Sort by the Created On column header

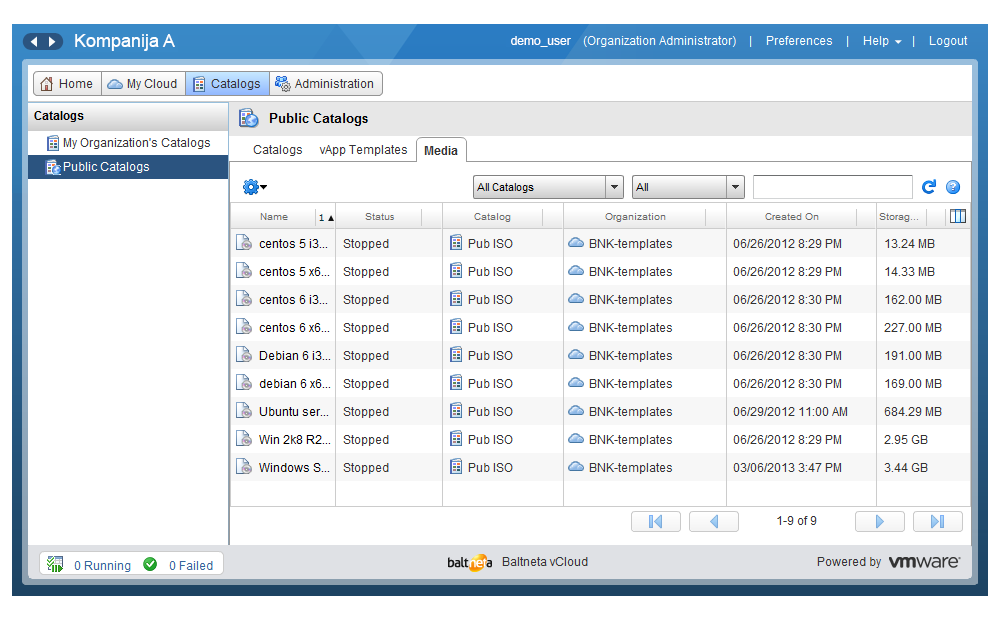coord(791,216)
